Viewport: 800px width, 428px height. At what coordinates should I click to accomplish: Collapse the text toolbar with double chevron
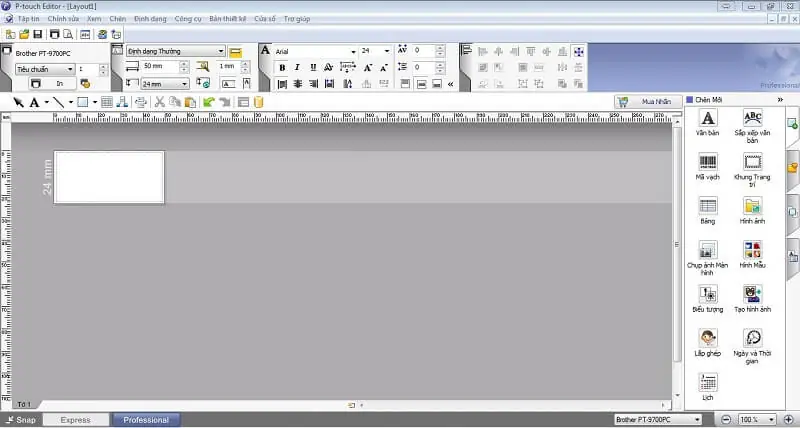point(451,85)
